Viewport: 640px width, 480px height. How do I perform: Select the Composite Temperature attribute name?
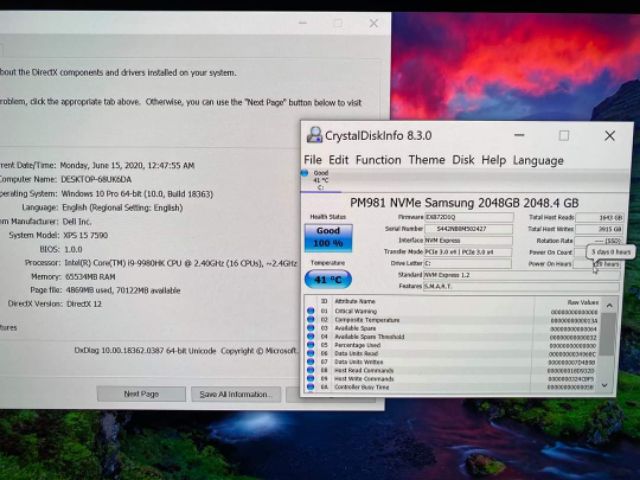[367, 320]
